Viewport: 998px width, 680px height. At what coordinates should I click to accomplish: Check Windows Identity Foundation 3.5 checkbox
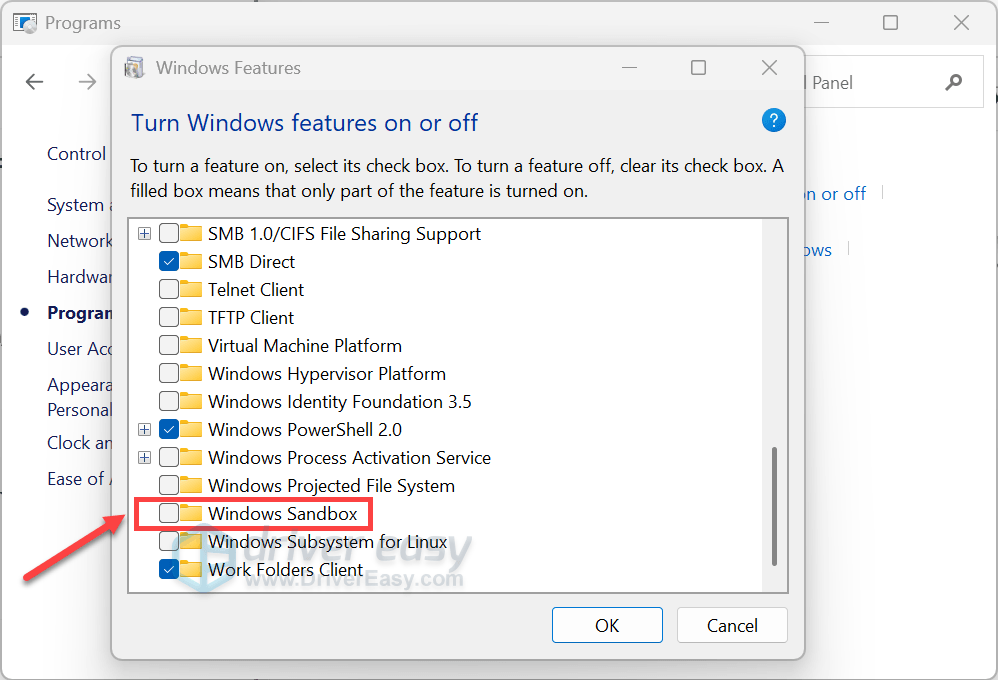[169, 401]
